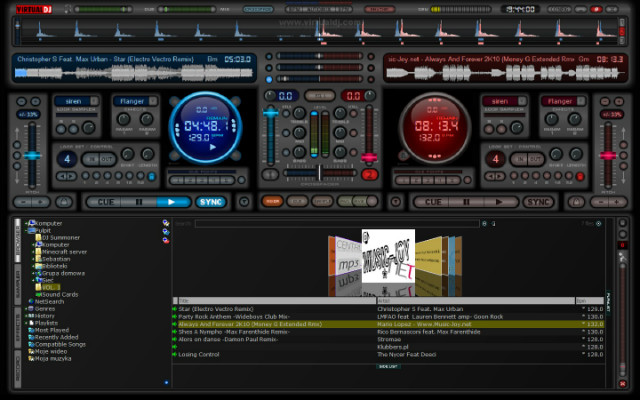Select the left deck 4-beat loop button
Viewport: 640px width, 400px height.
(x=67, y=159)
